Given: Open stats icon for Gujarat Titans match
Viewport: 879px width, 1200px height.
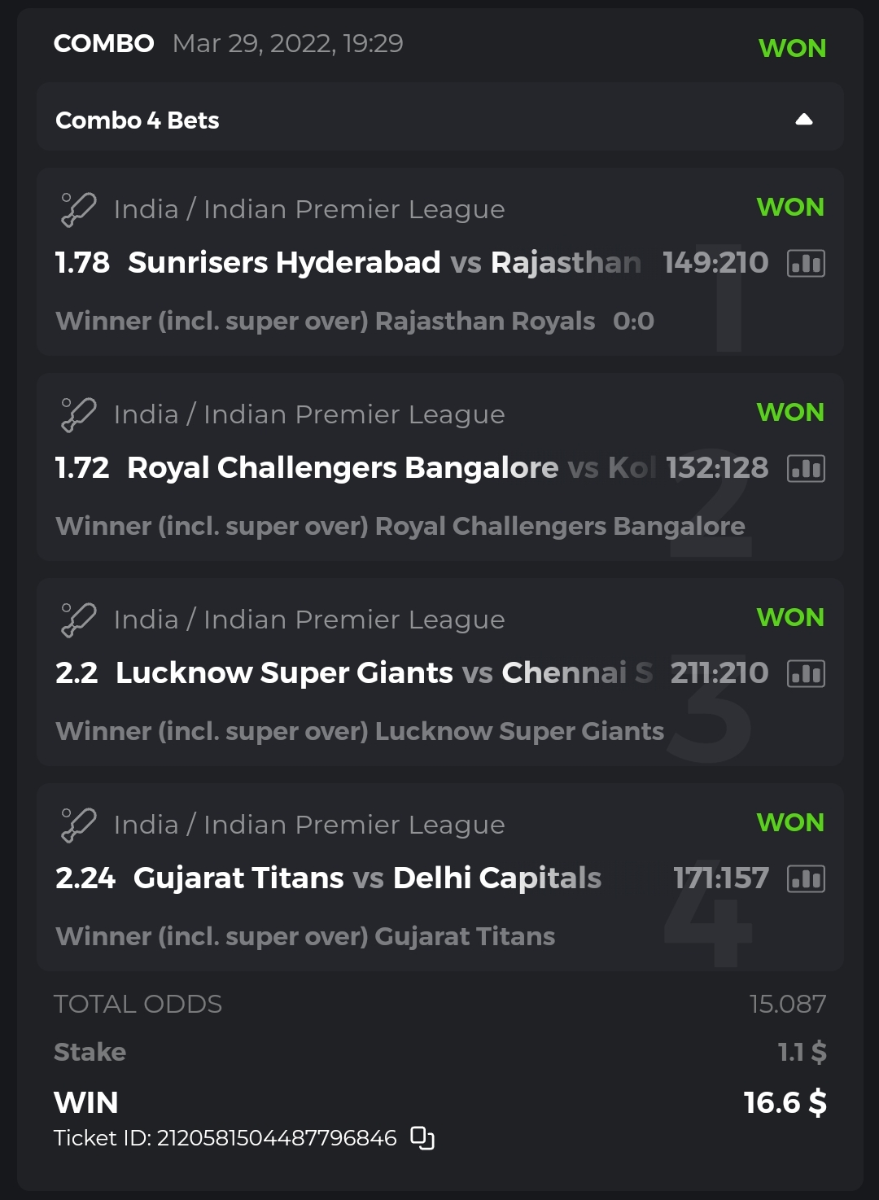Looking at the screenshot, I should click(x=806, y=878).
